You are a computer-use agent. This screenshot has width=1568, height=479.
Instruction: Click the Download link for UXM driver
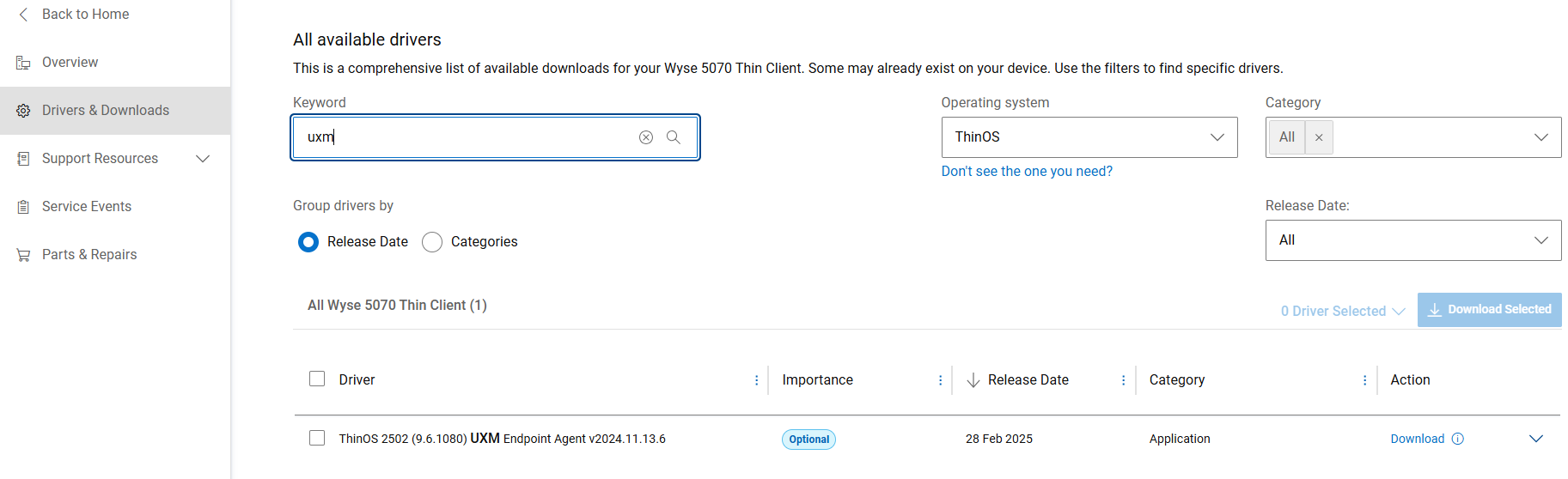1417,439
